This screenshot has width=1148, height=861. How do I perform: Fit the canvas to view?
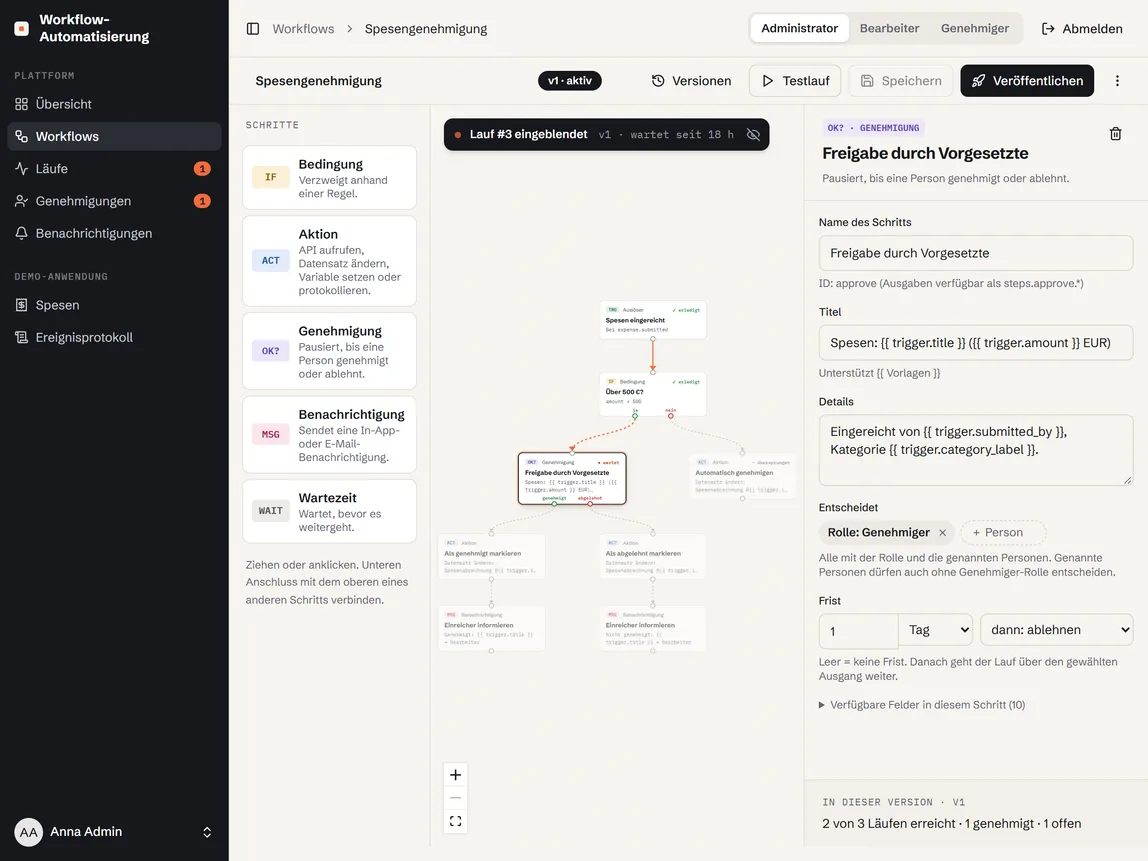455,821
